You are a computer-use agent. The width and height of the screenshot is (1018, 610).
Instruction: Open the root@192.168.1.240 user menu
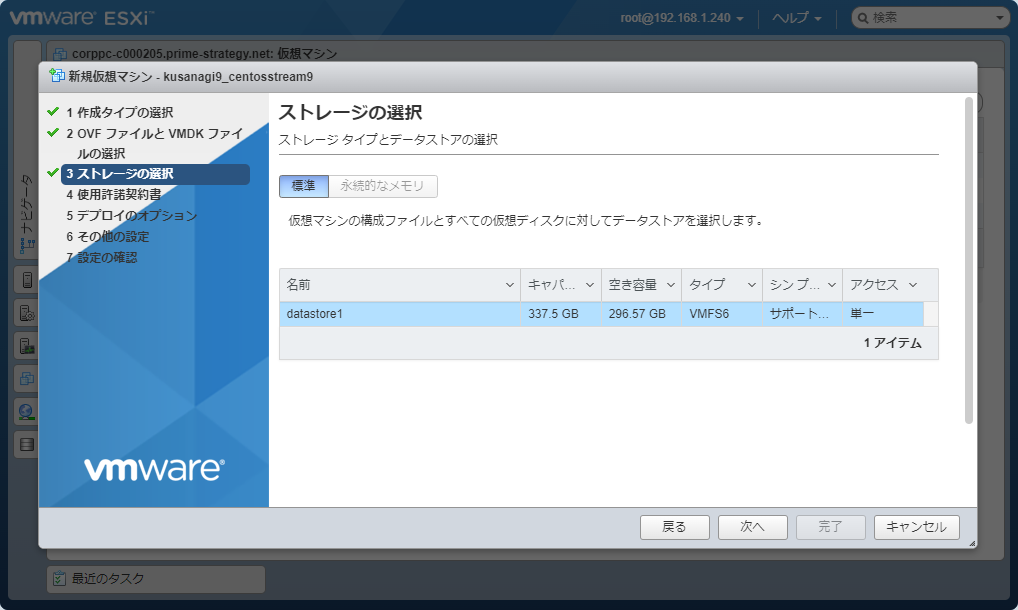682,18
